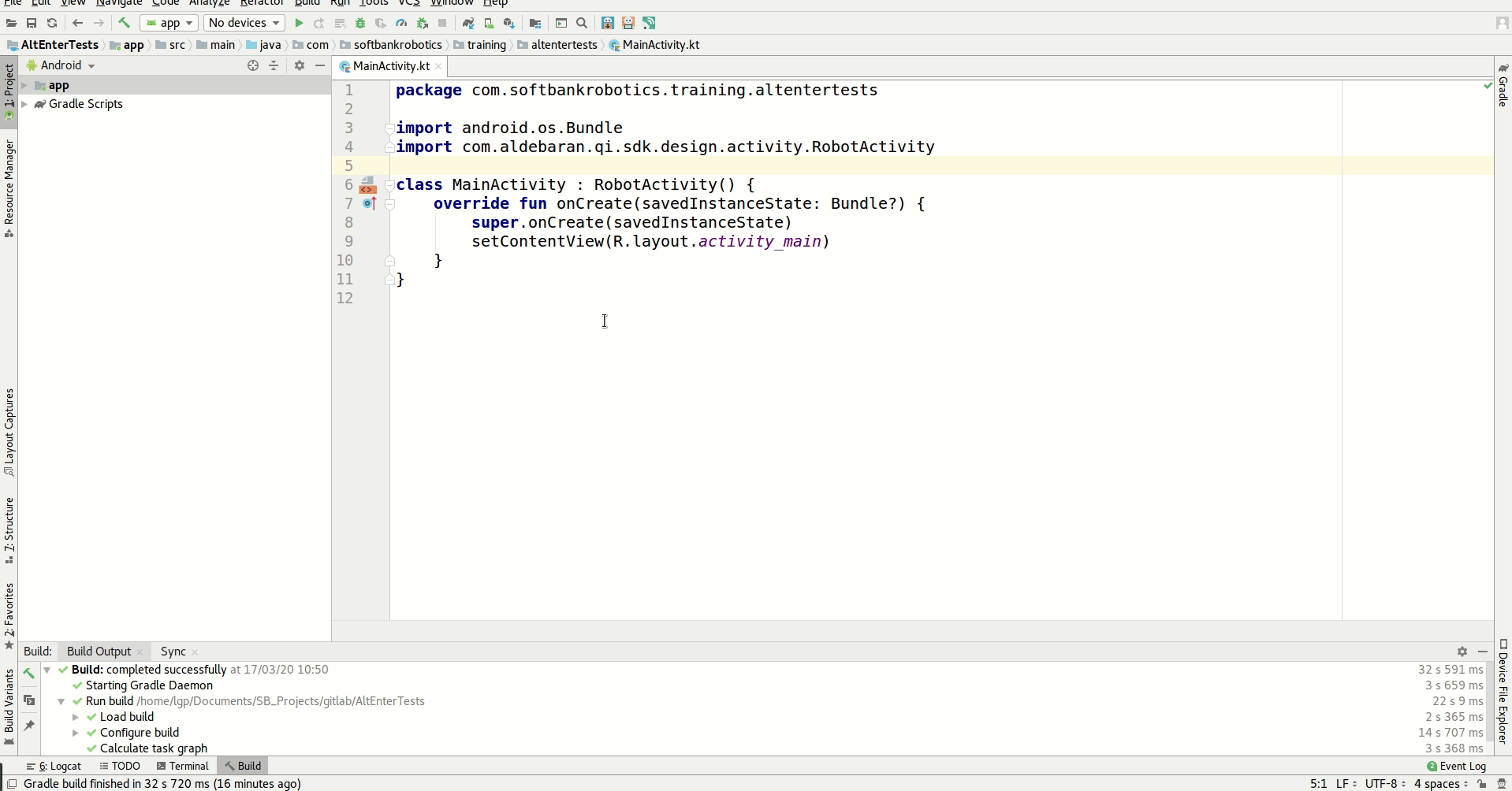
Task: Toggle the Device File Explorer side panel
Action: (1503, 691)
